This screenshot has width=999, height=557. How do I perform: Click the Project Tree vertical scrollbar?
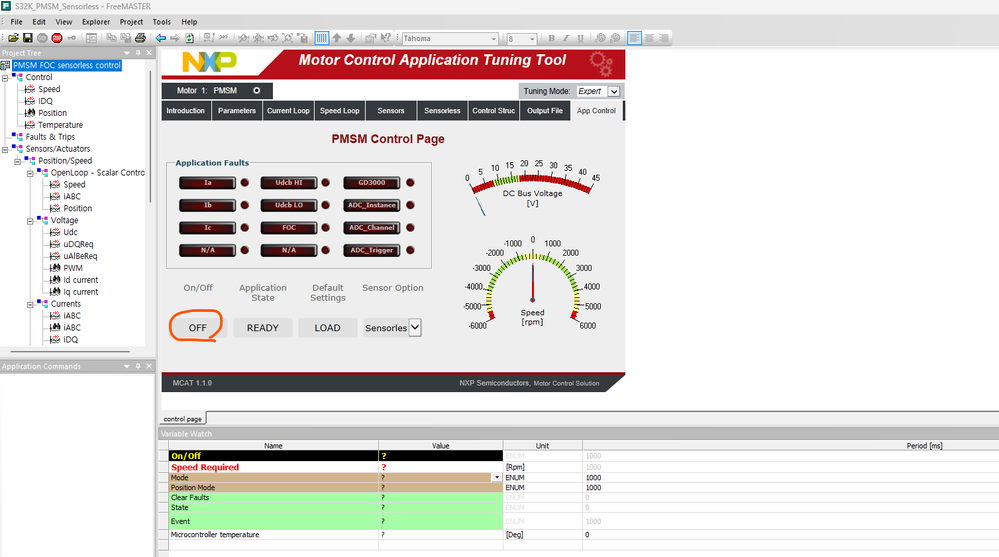pos(150,137)
